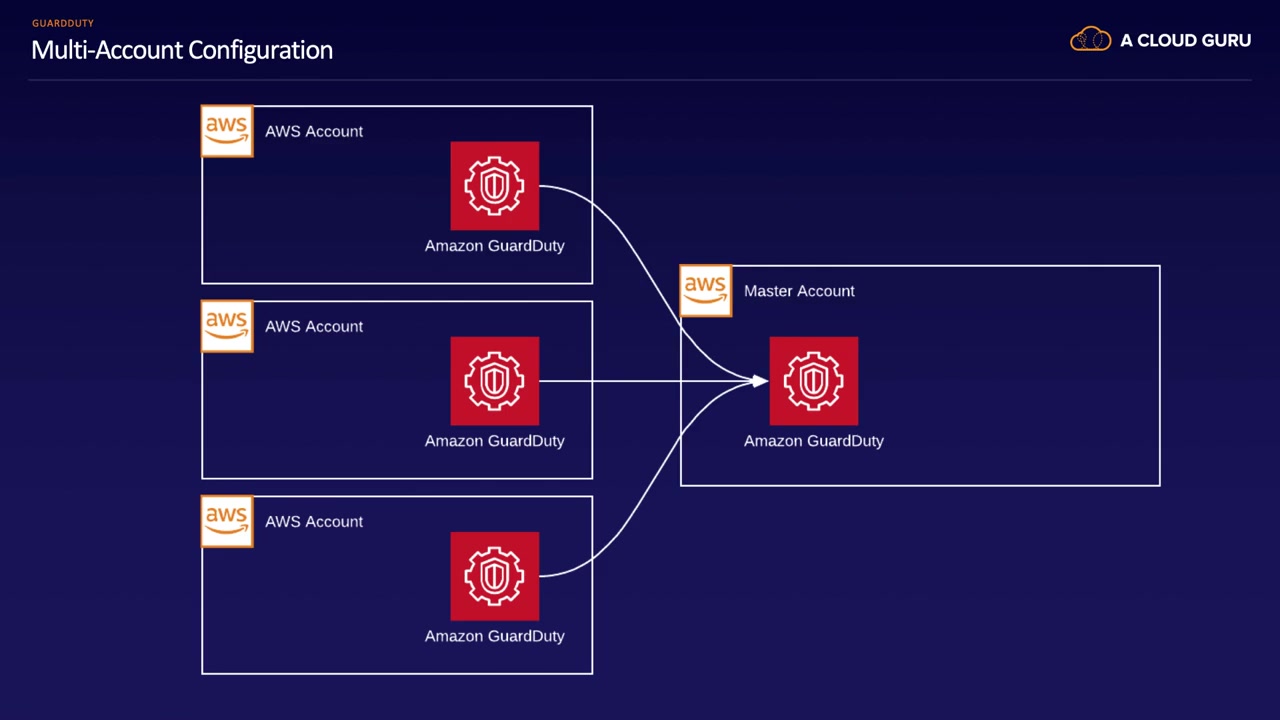Select the "Multi-Account Configuration" slide title
Viewport: 1280px width, 720px height.
point(182,50)
